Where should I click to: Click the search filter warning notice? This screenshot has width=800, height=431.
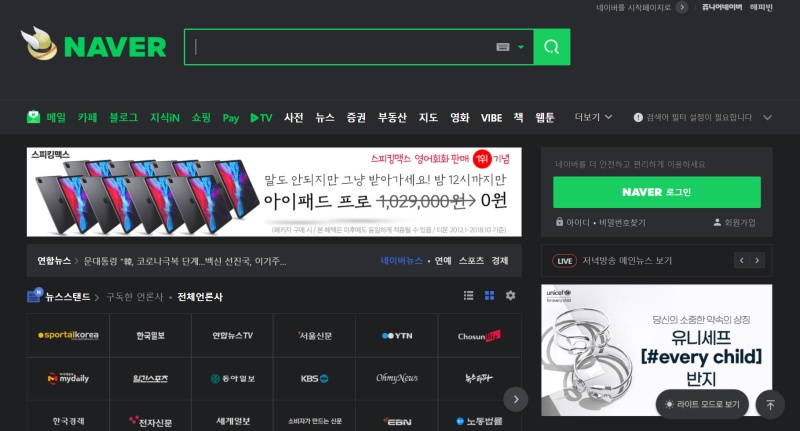click(x=693, y=117)
